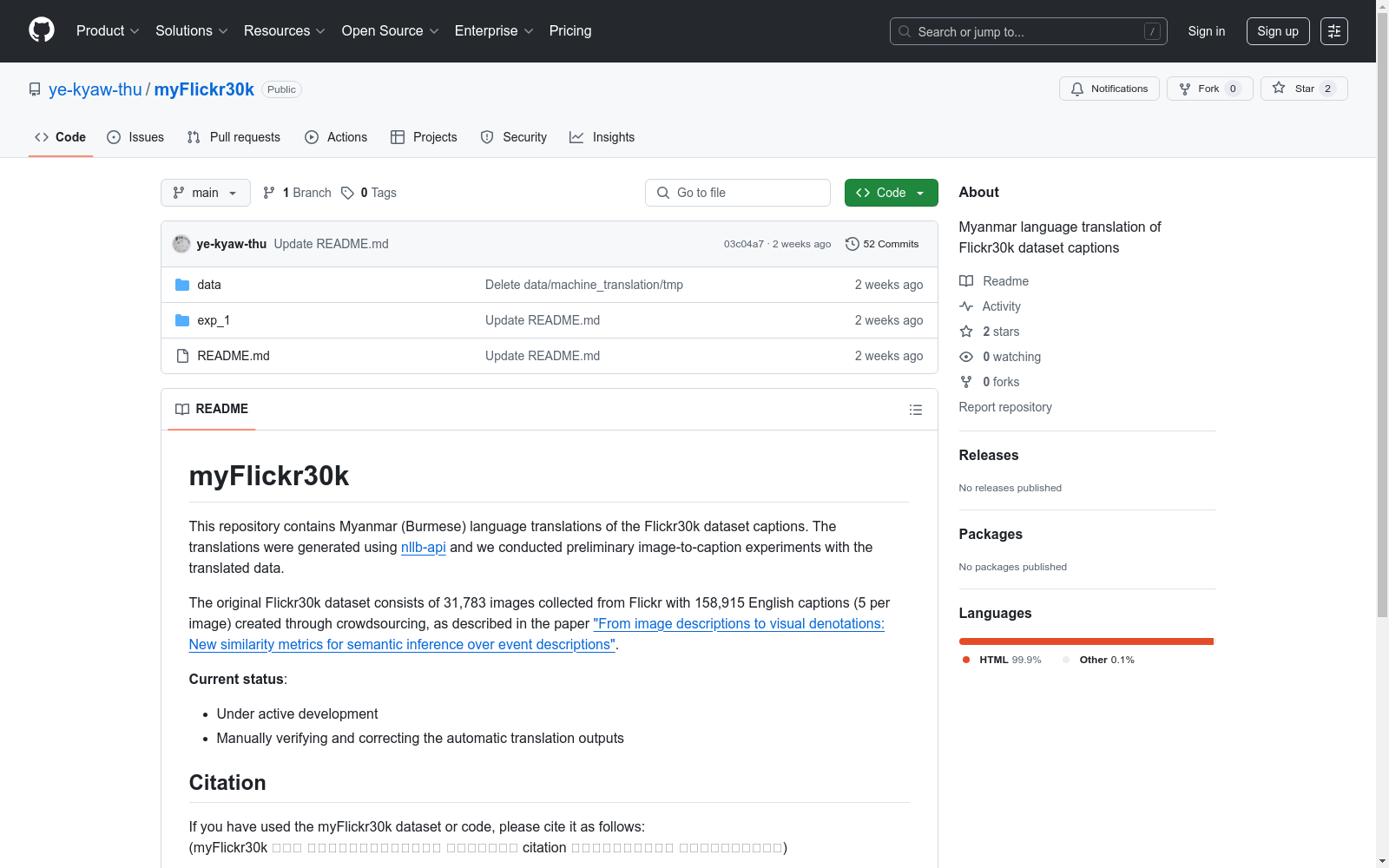This screenshot has width=1389, height=868.
Task: Click Report repository link
Action: tap(1005, 407)
